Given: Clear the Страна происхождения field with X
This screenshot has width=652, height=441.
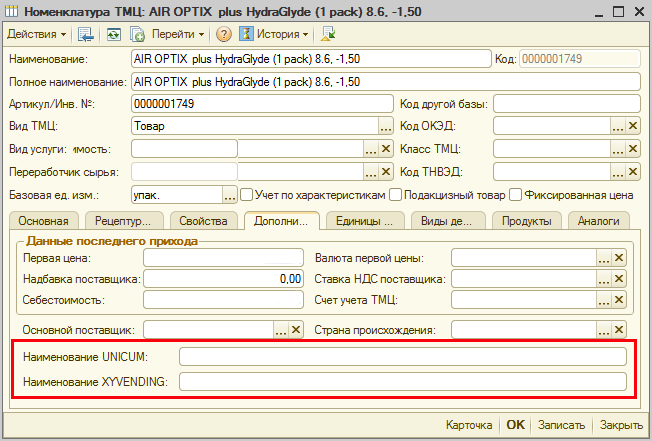Looking at the screenshot, I should pos(619,330).
